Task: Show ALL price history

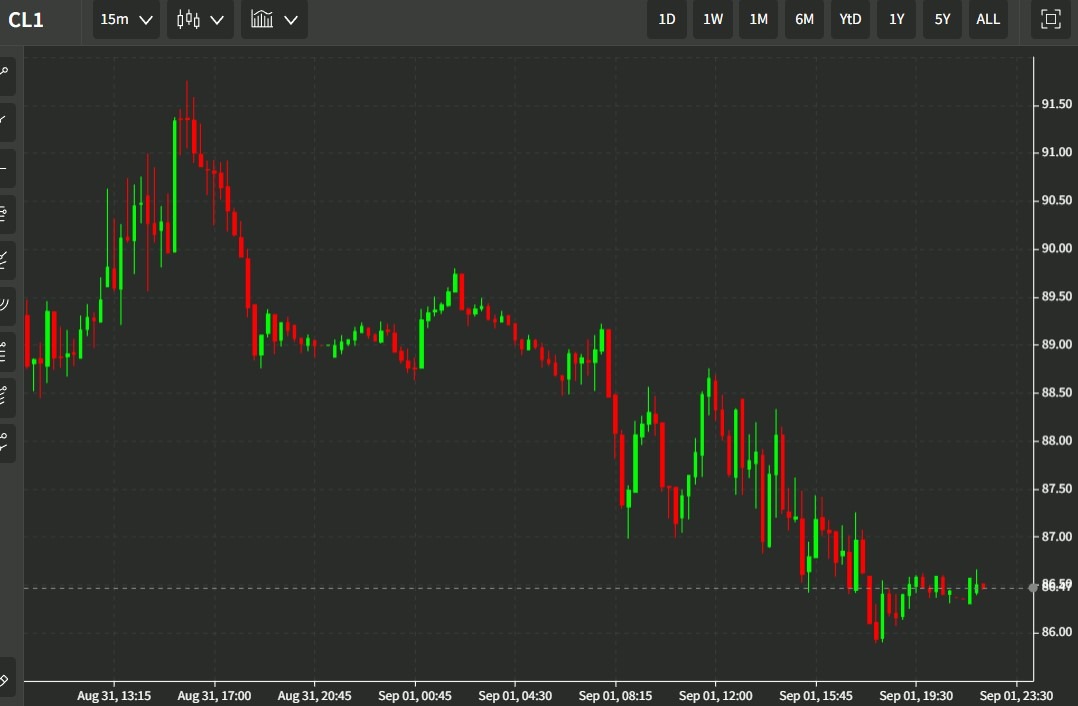Action: tap(988, 19)
